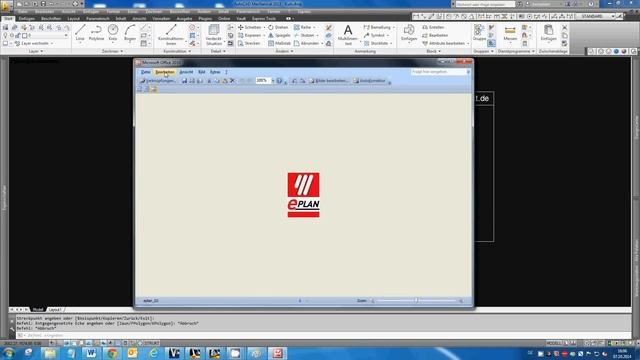Adjust the zoom slider in Office window

click(416, 300)
